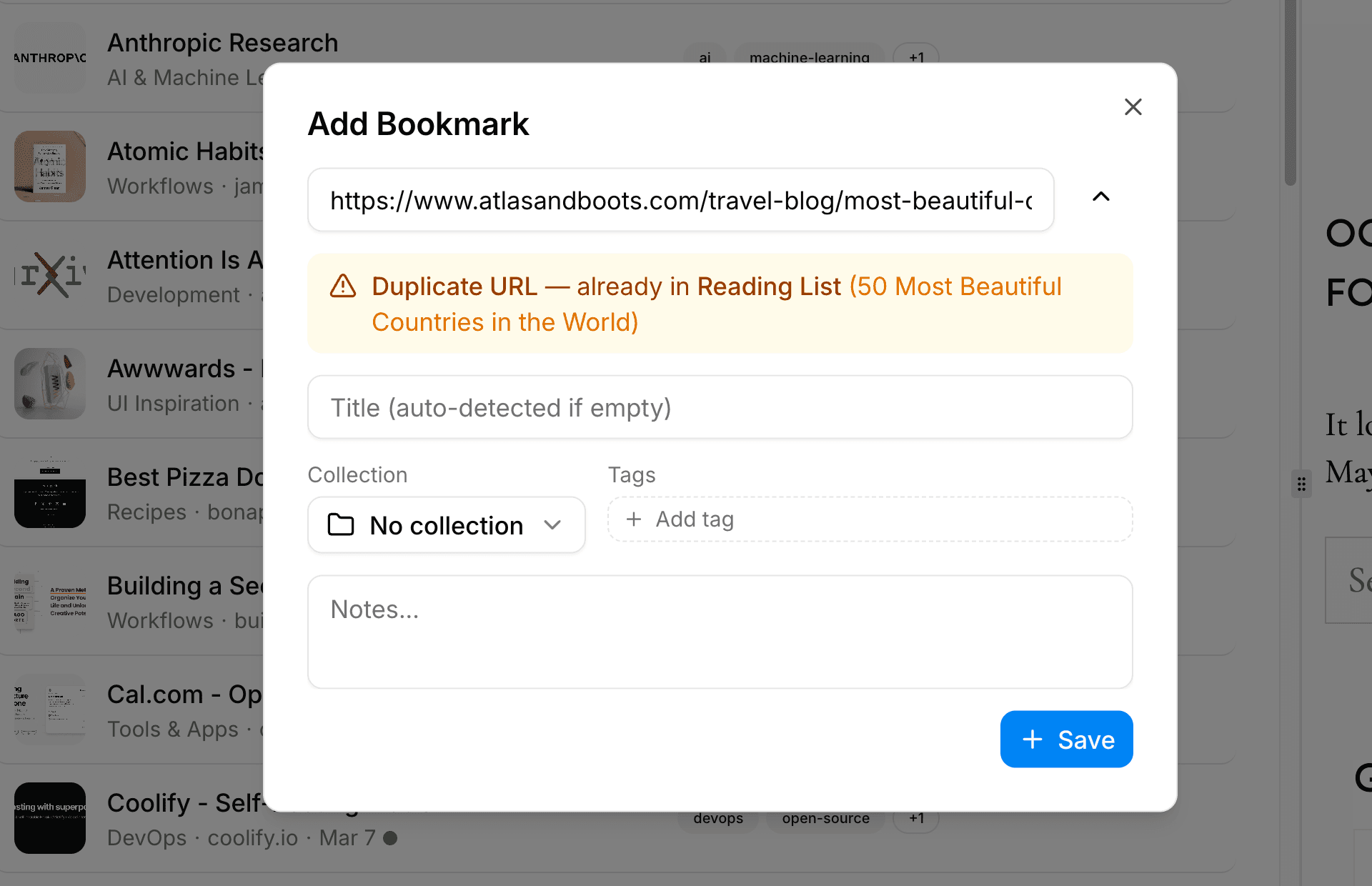The image size is (1372, 886).
Task: Click the folder icon in Collection selector
Action: pos(341,525)
